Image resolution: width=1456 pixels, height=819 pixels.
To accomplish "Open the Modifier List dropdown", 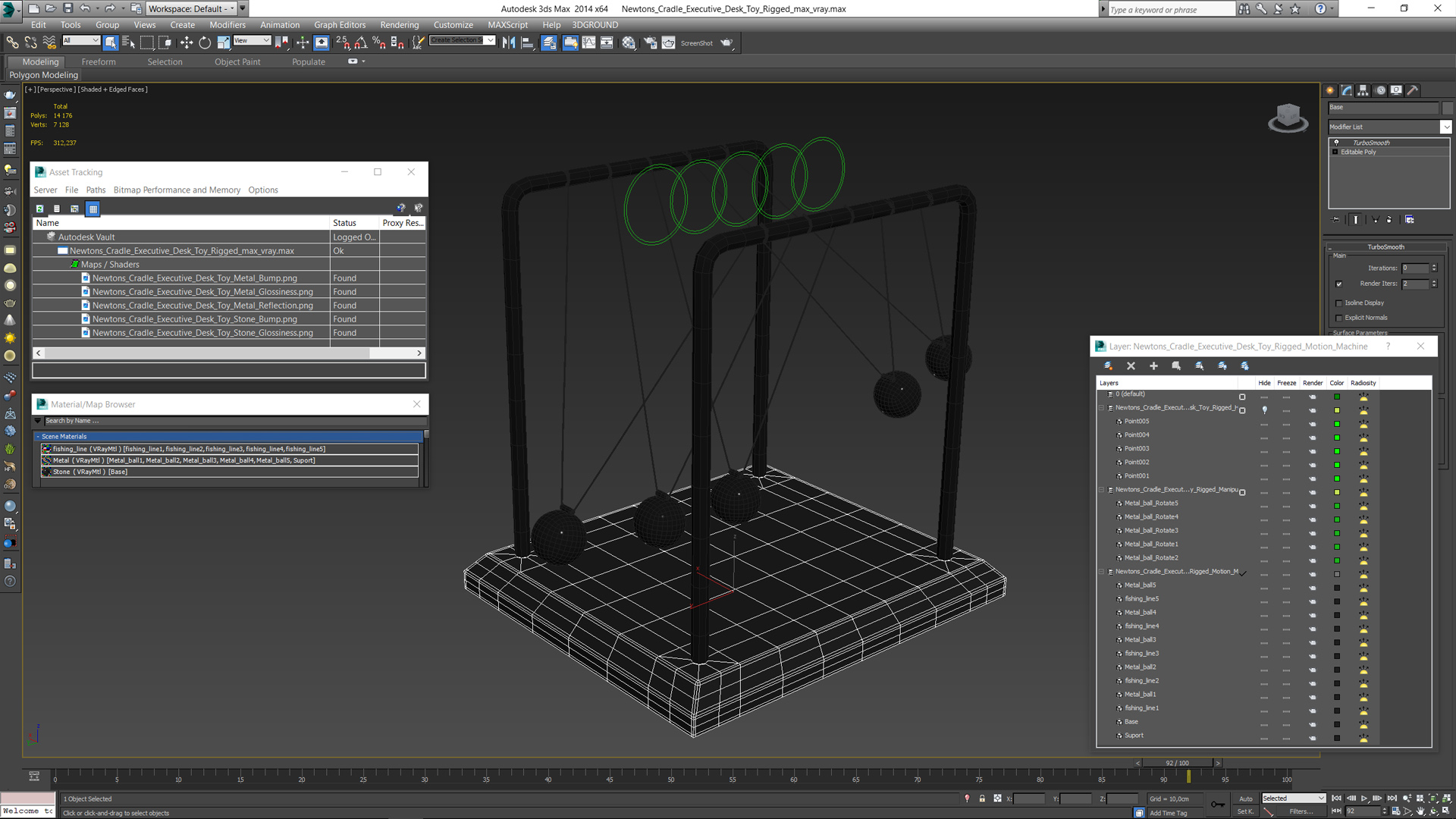I will [x=1389, y=127].
